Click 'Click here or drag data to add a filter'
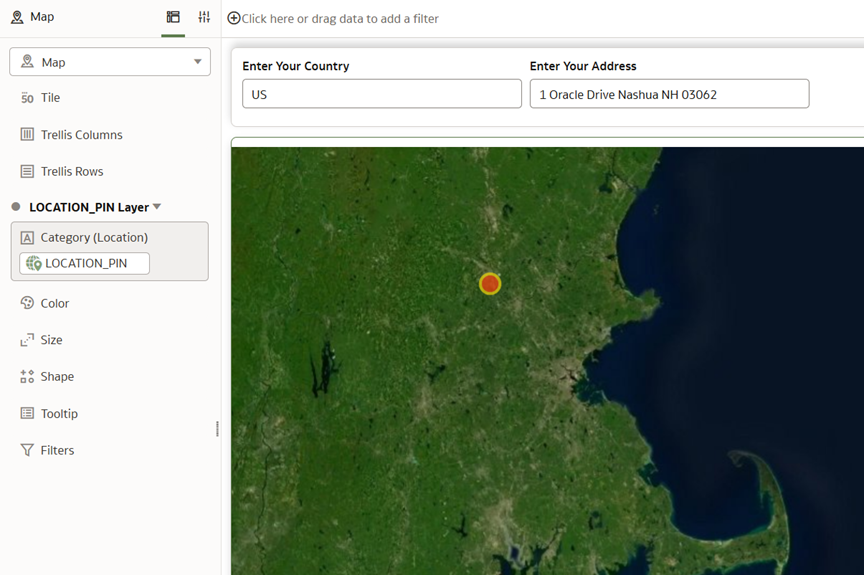The height and width of the screenshot is (575, 864). tap(340, 19)
